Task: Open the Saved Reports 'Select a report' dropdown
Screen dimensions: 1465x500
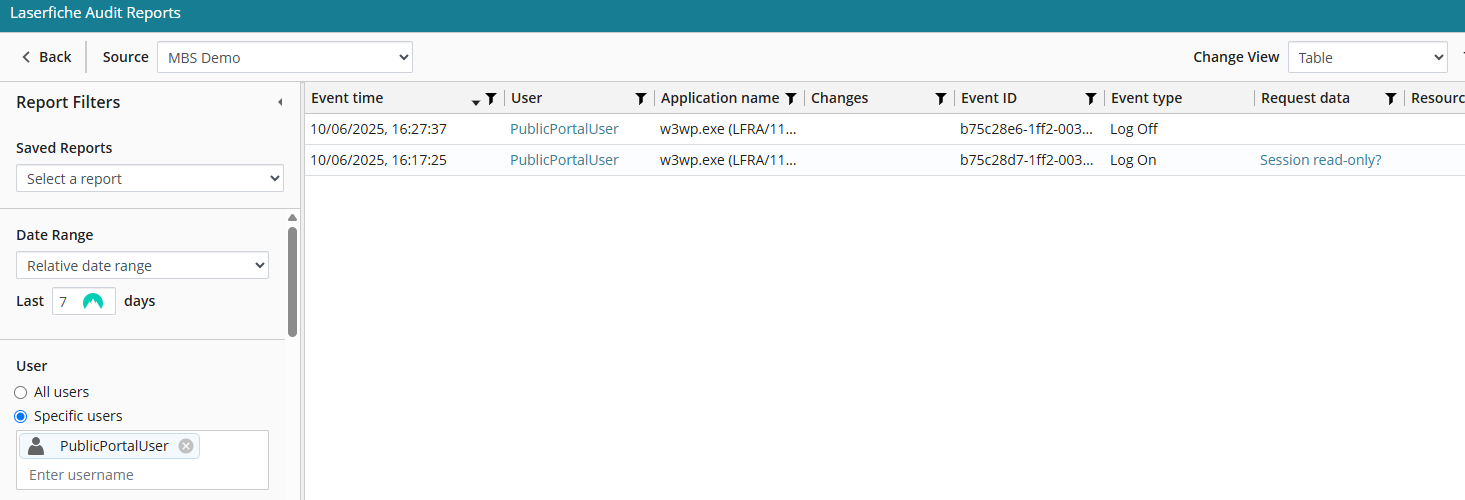Action: click(x=150, y=179)
